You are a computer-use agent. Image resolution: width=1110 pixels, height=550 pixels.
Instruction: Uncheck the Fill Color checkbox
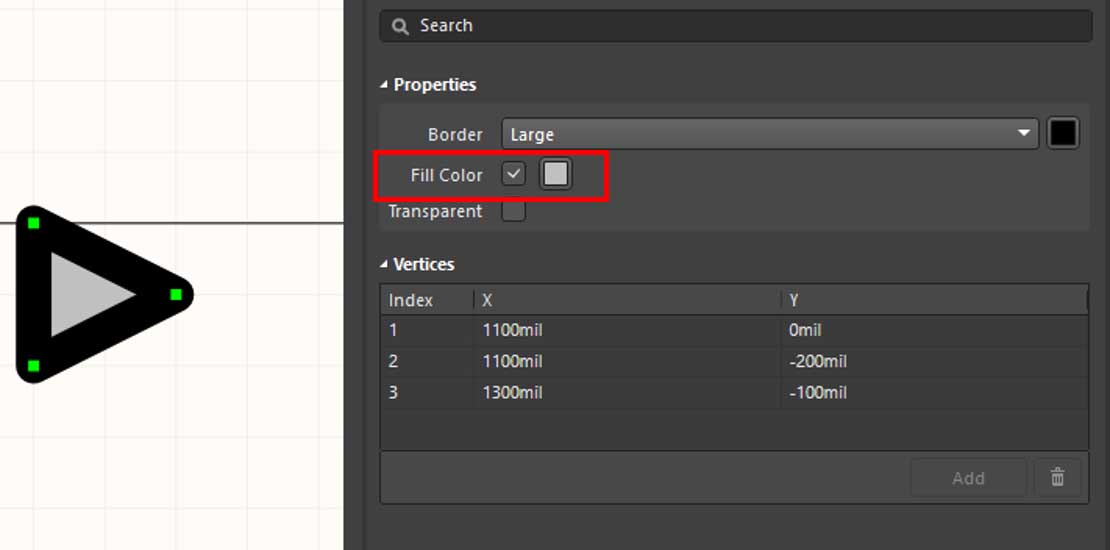coord(513,174)
